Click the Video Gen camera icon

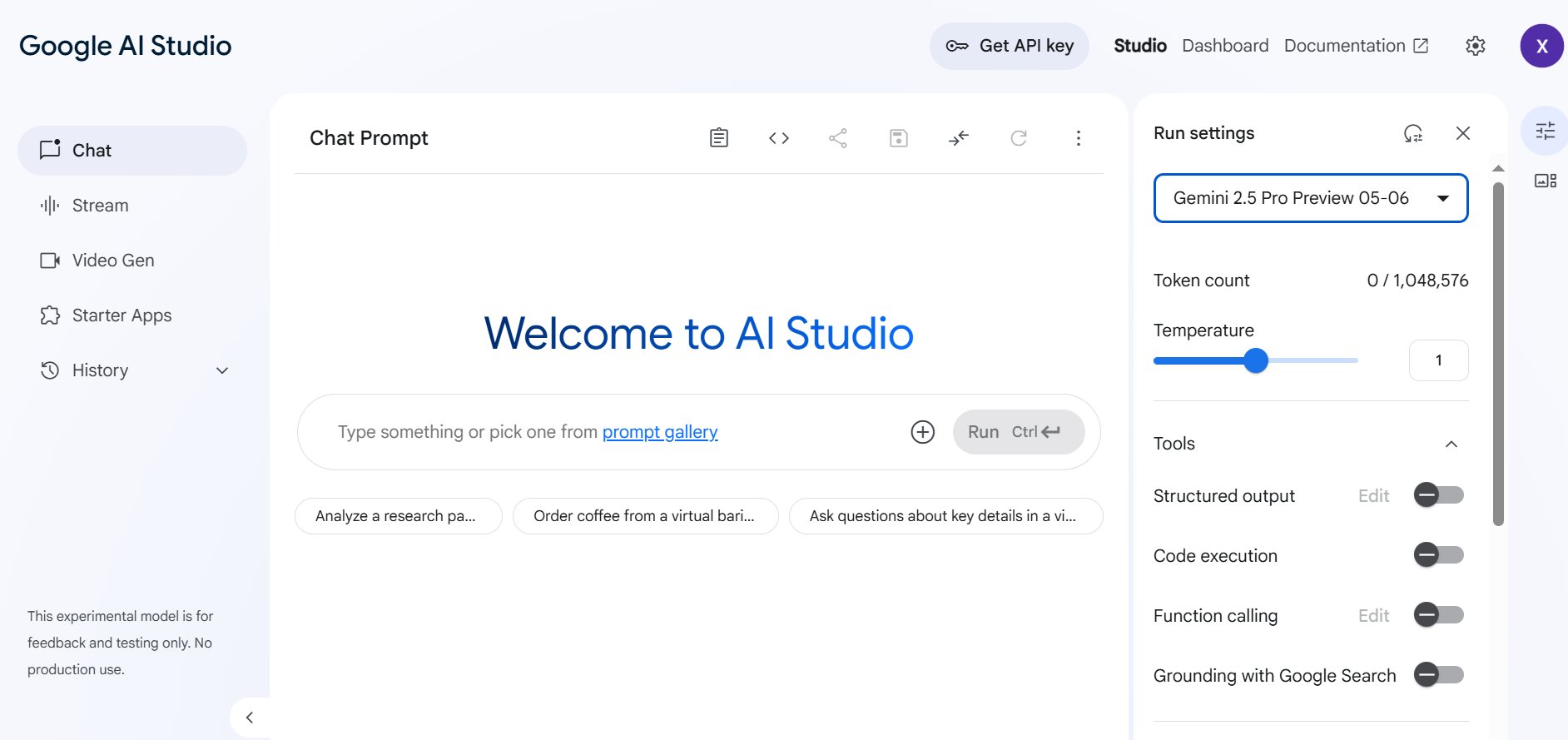point(50,261)
